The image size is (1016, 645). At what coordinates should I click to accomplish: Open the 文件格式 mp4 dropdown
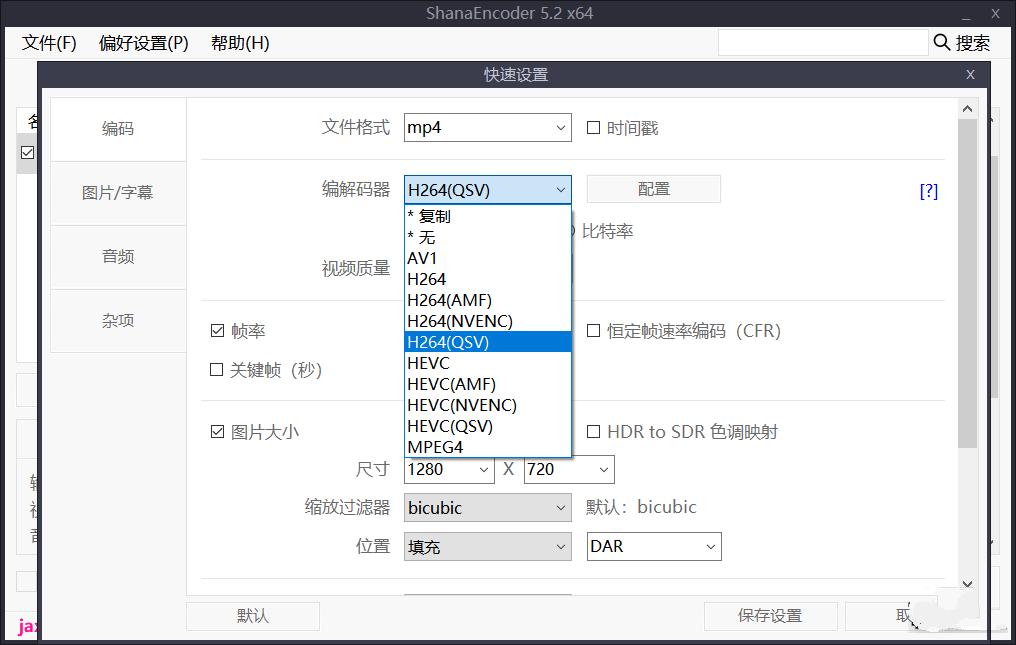pyautogui.click(x=487, y=128)
